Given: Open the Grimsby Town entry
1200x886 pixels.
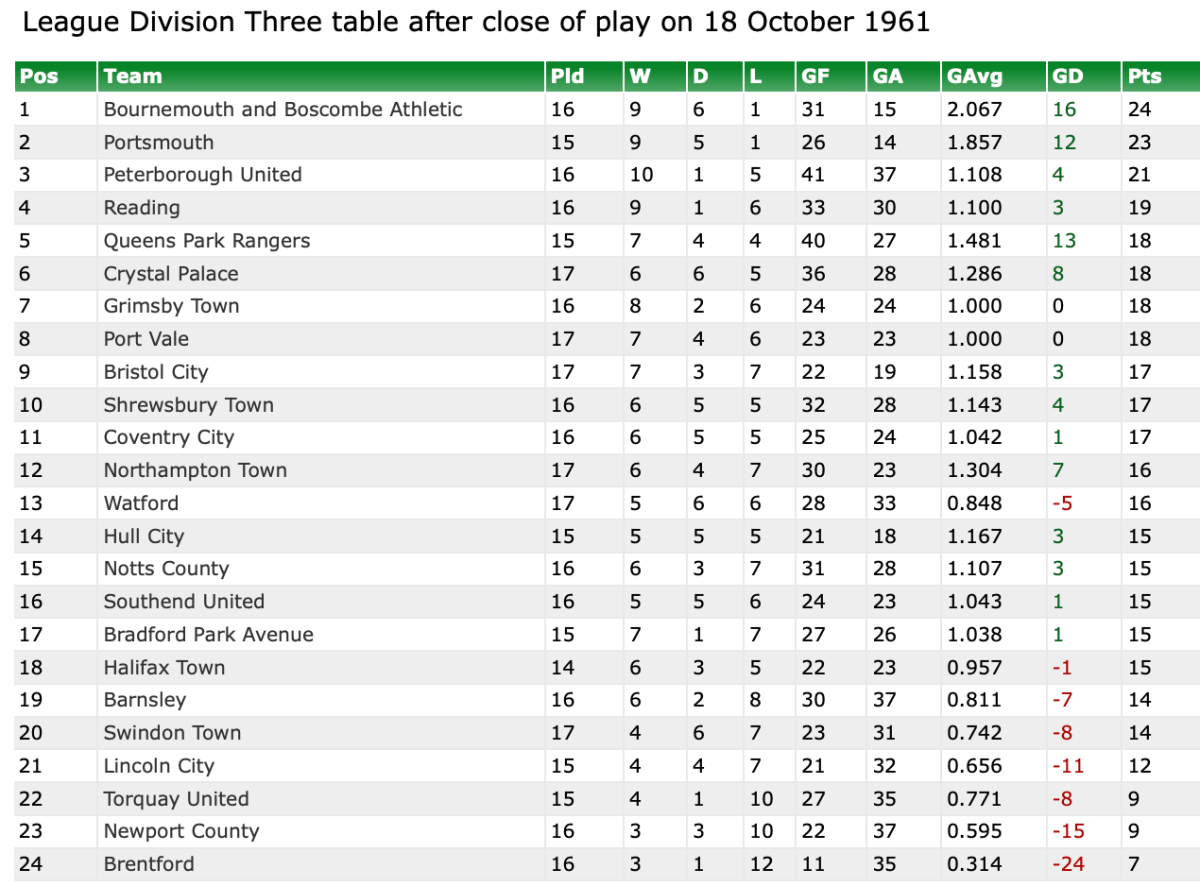Looking at the screenshot, I should pos(171,306).
